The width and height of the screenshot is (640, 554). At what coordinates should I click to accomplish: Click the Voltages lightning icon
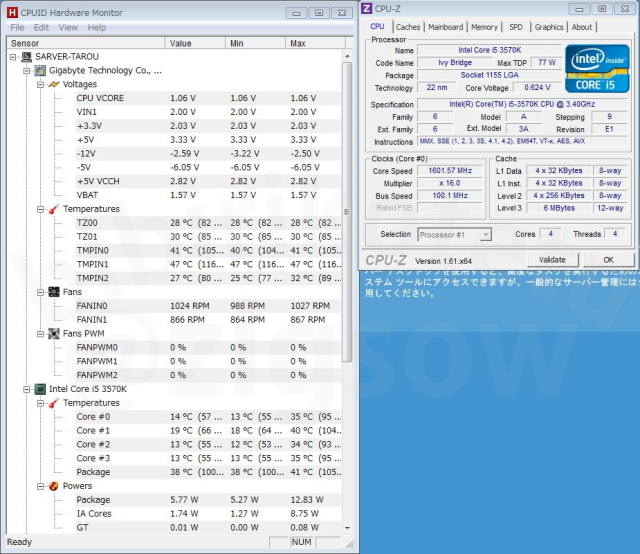point(54,85)
